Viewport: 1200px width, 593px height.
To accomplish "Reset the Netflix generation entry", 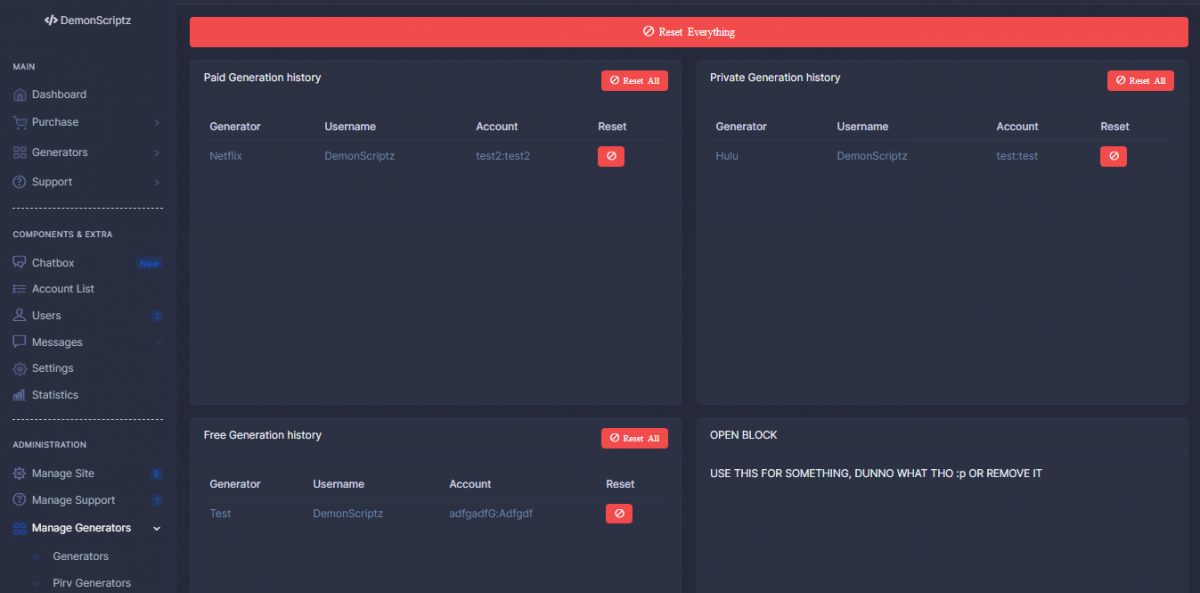I will pyautogui.click(x=611, y=156).
